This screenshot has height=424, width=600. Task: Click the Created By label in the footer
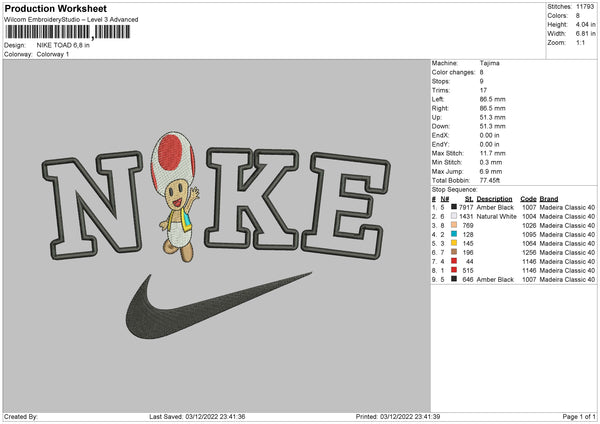tap(21, 416)
